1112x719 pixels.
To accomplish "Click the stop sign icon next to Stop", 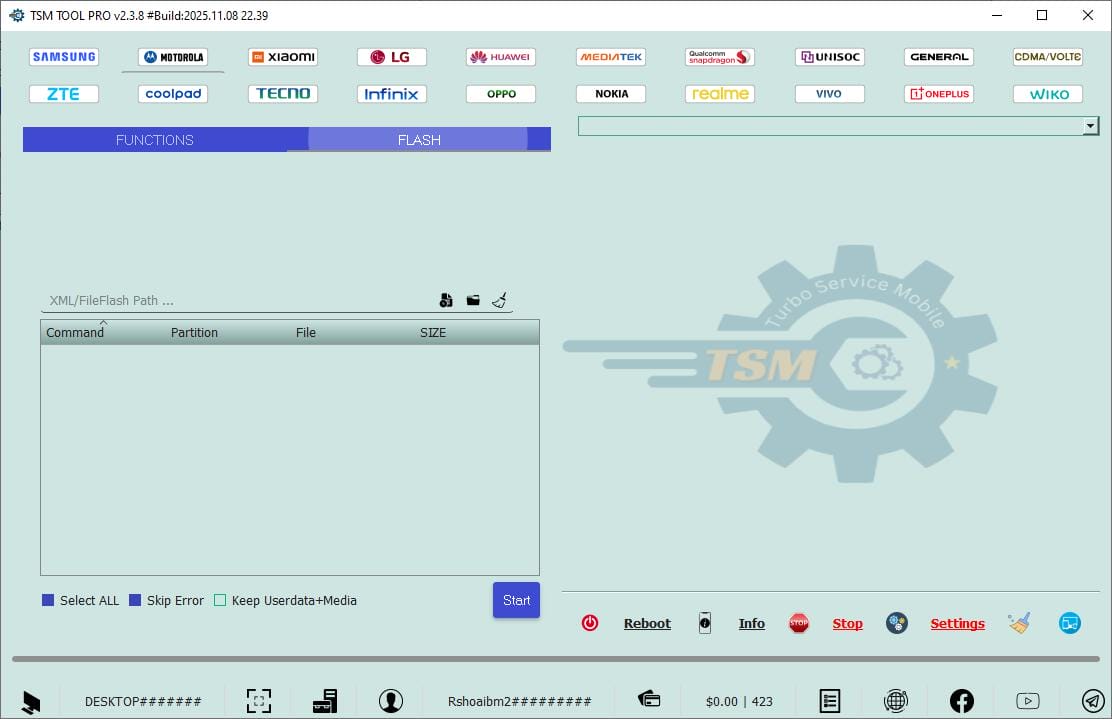I will (x=799, y=622).
